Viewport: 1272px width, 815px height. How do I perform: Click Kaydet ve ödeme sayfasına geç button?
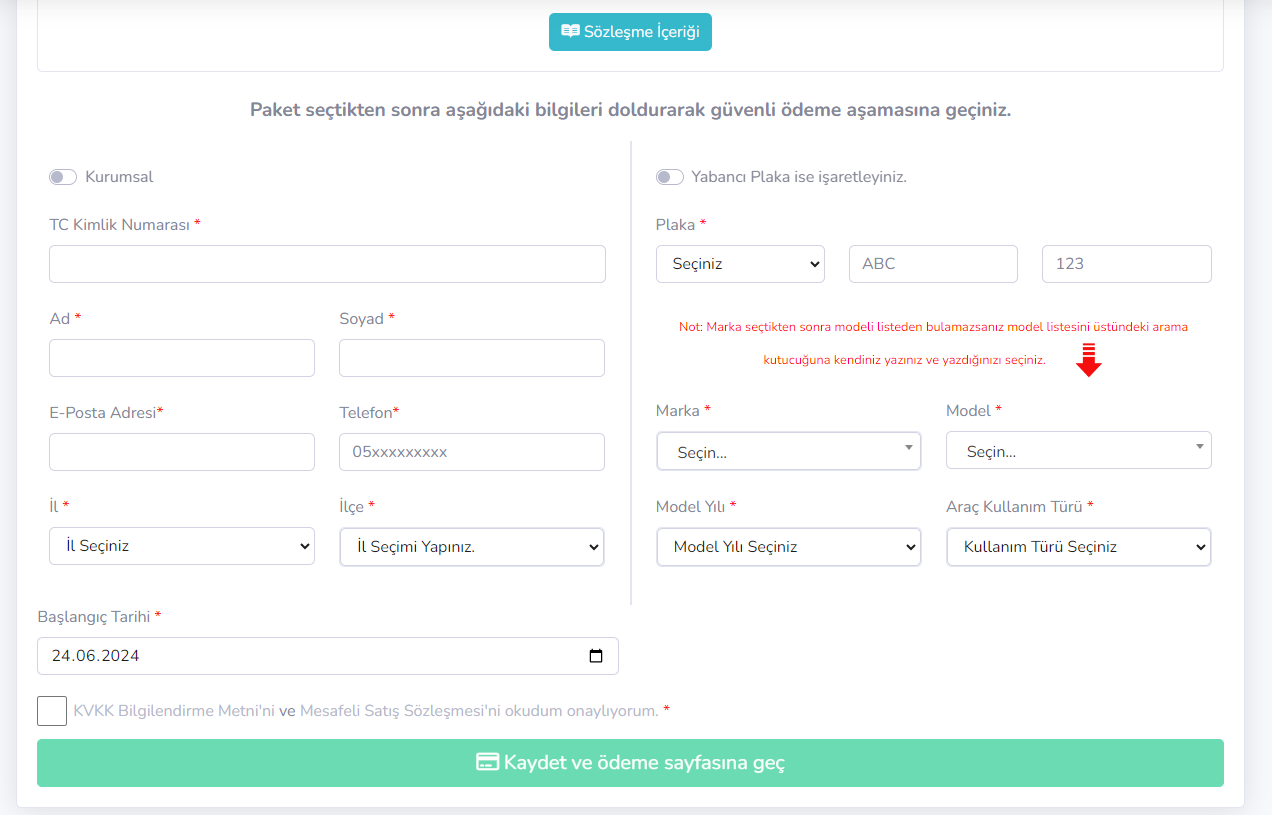point(630,763)
